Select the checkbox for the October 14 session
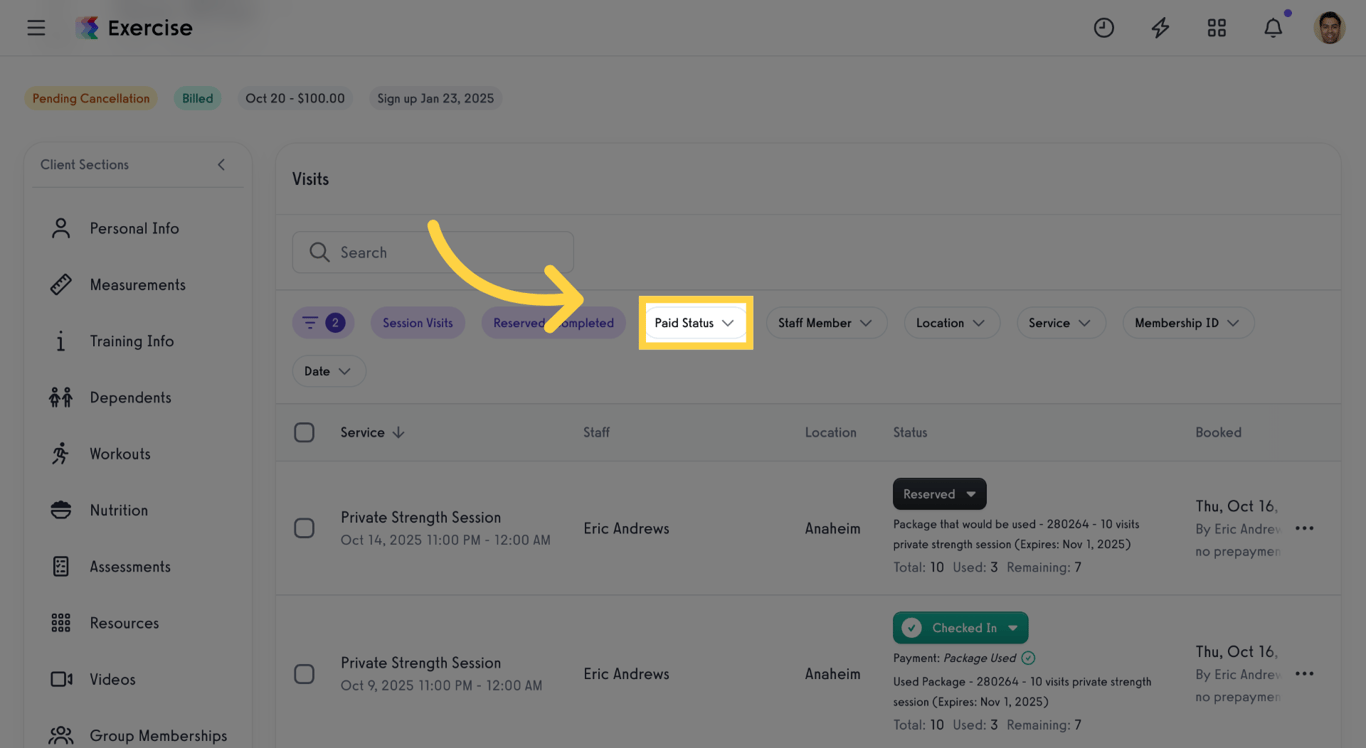 coord(304,527)
